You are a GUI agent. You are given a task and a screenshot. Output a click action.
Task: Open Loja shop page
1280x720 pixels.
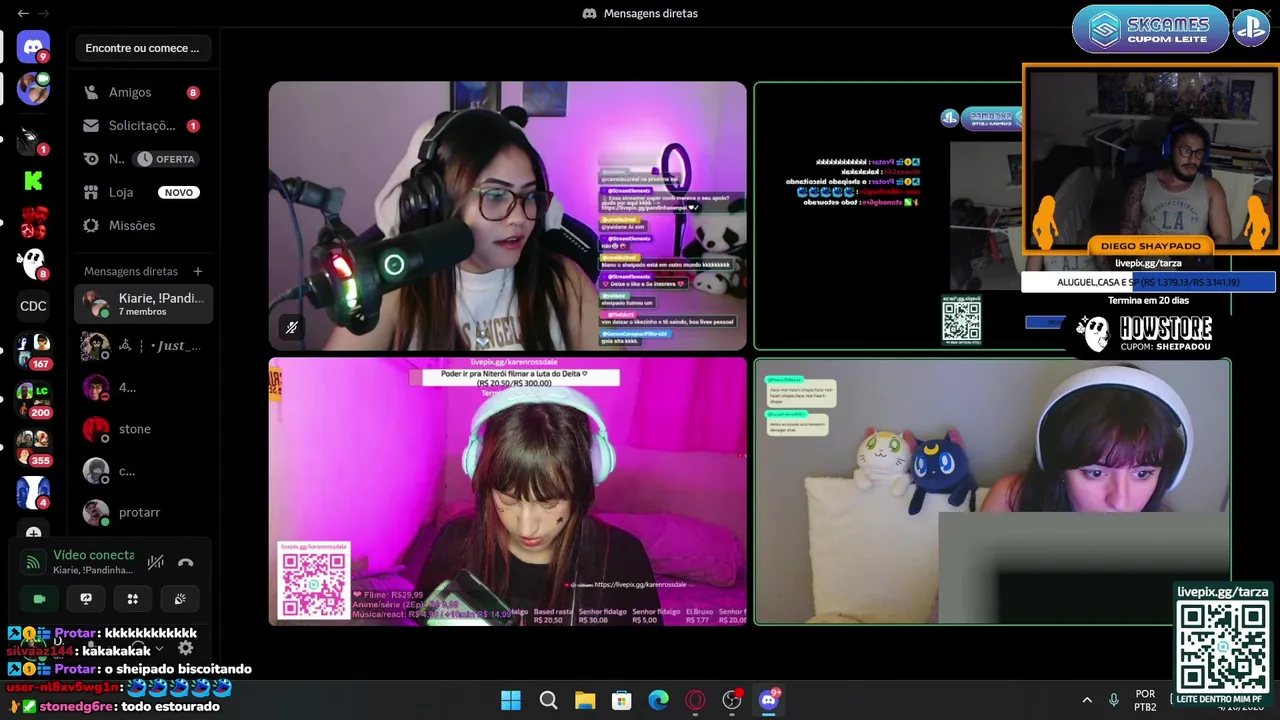tap(143, 192)
